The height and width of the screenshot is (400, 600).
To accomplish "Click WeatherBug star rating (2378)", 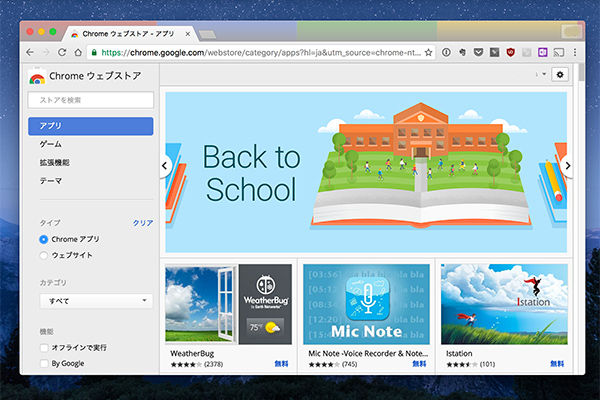I will click(x=197, y=364).
